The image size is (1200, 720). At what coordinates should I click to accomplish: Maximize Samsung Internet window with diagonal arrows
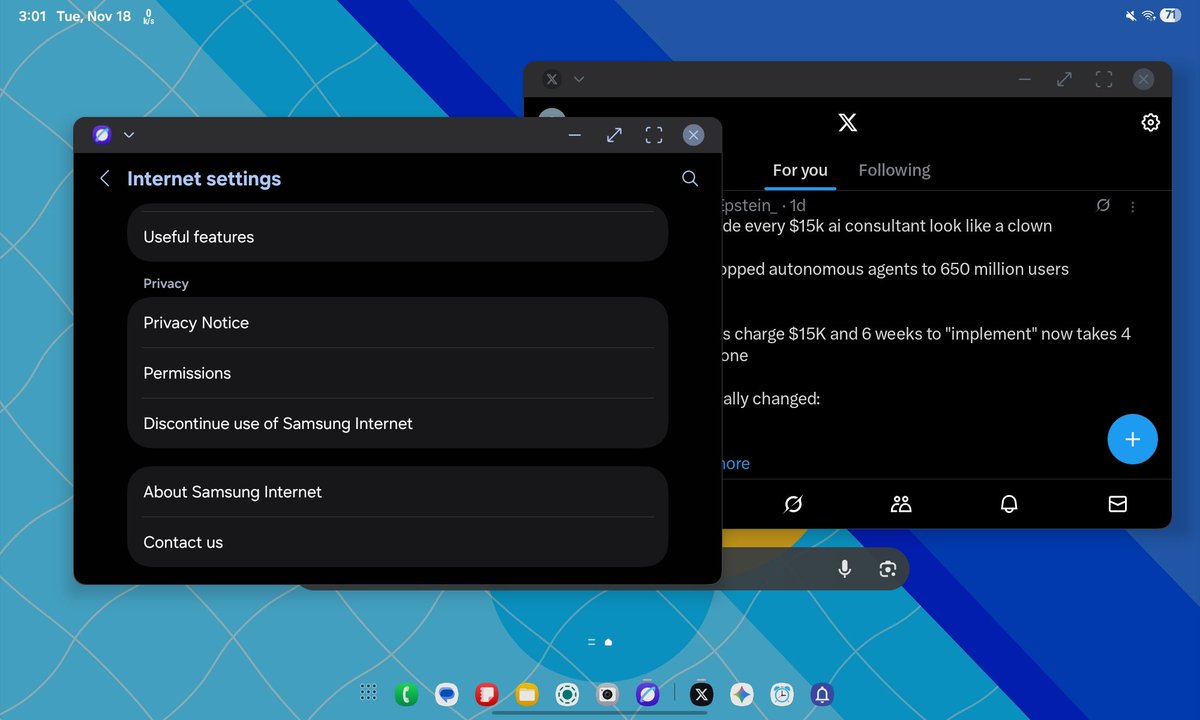(614, 135)
